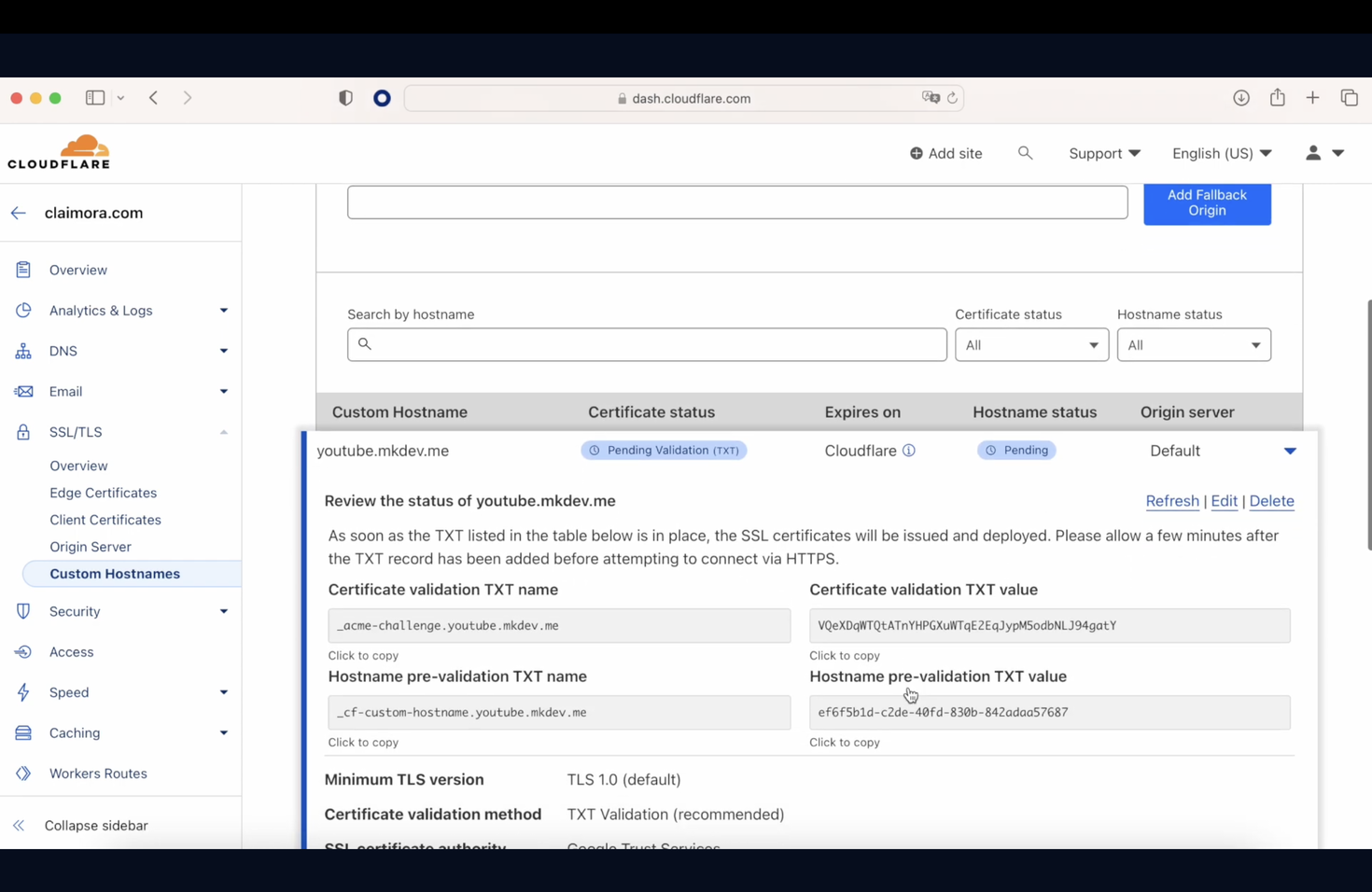Click the Security shield icon in sidebar
Image resolution: width=1372 pixels, height=892 pixels.
(x=23, y=611)
